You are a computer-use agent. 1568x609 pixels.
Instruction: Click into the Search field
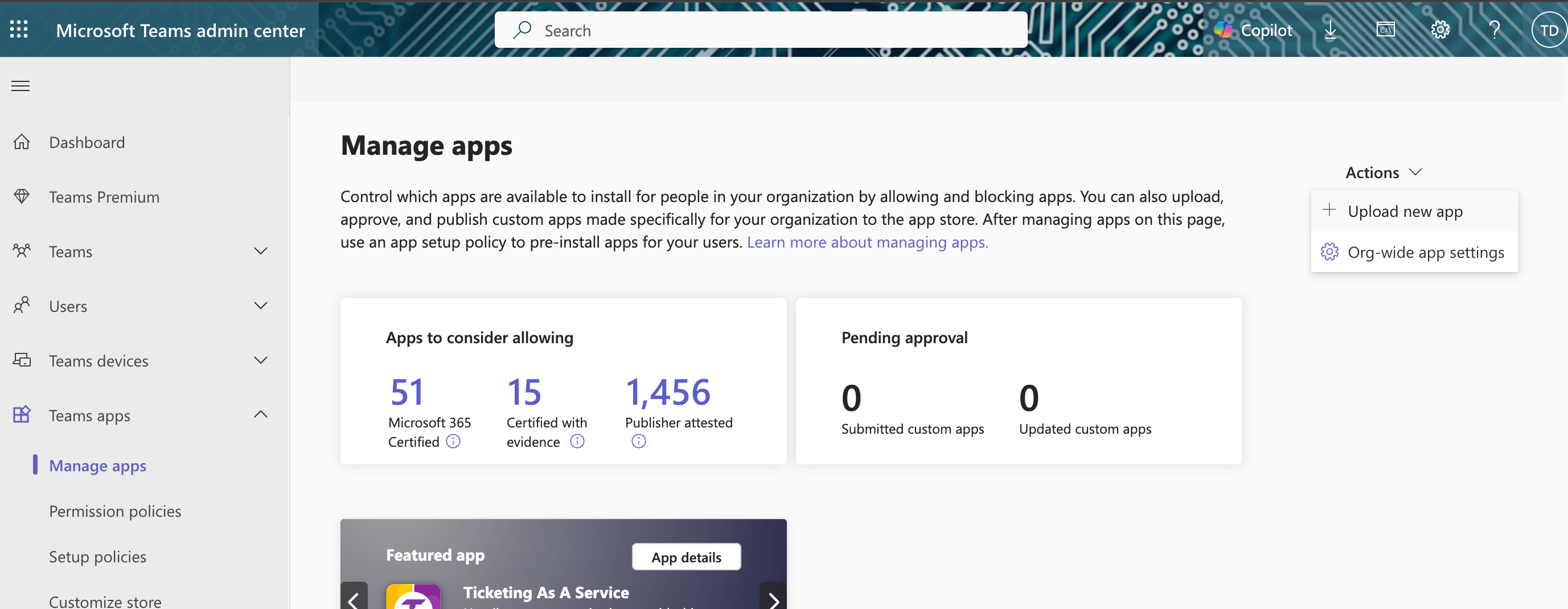click(761, 30)
